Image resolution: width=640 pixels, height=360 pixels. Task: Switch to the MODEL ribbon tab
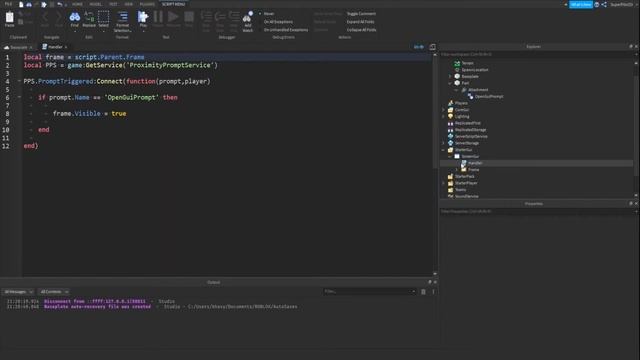96,4
